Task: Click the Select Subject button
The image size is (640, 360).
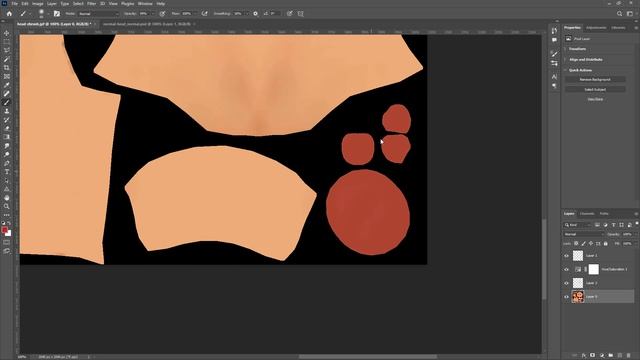Action: click(595, 89)
